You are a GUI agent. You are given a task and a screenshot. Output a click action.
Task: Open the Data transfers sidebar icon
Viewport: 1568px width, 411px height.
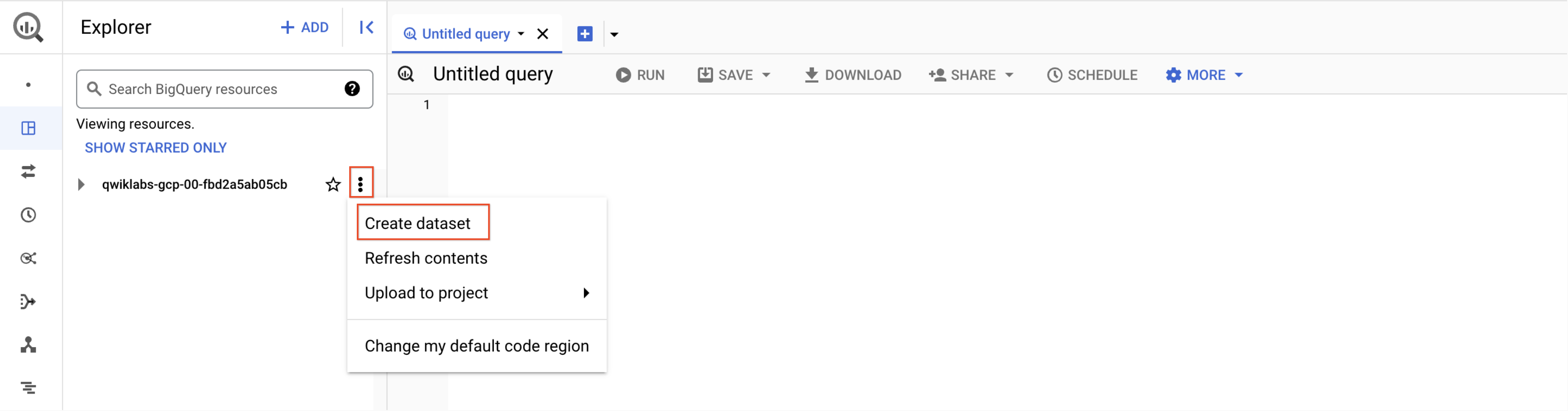(29, 171)
